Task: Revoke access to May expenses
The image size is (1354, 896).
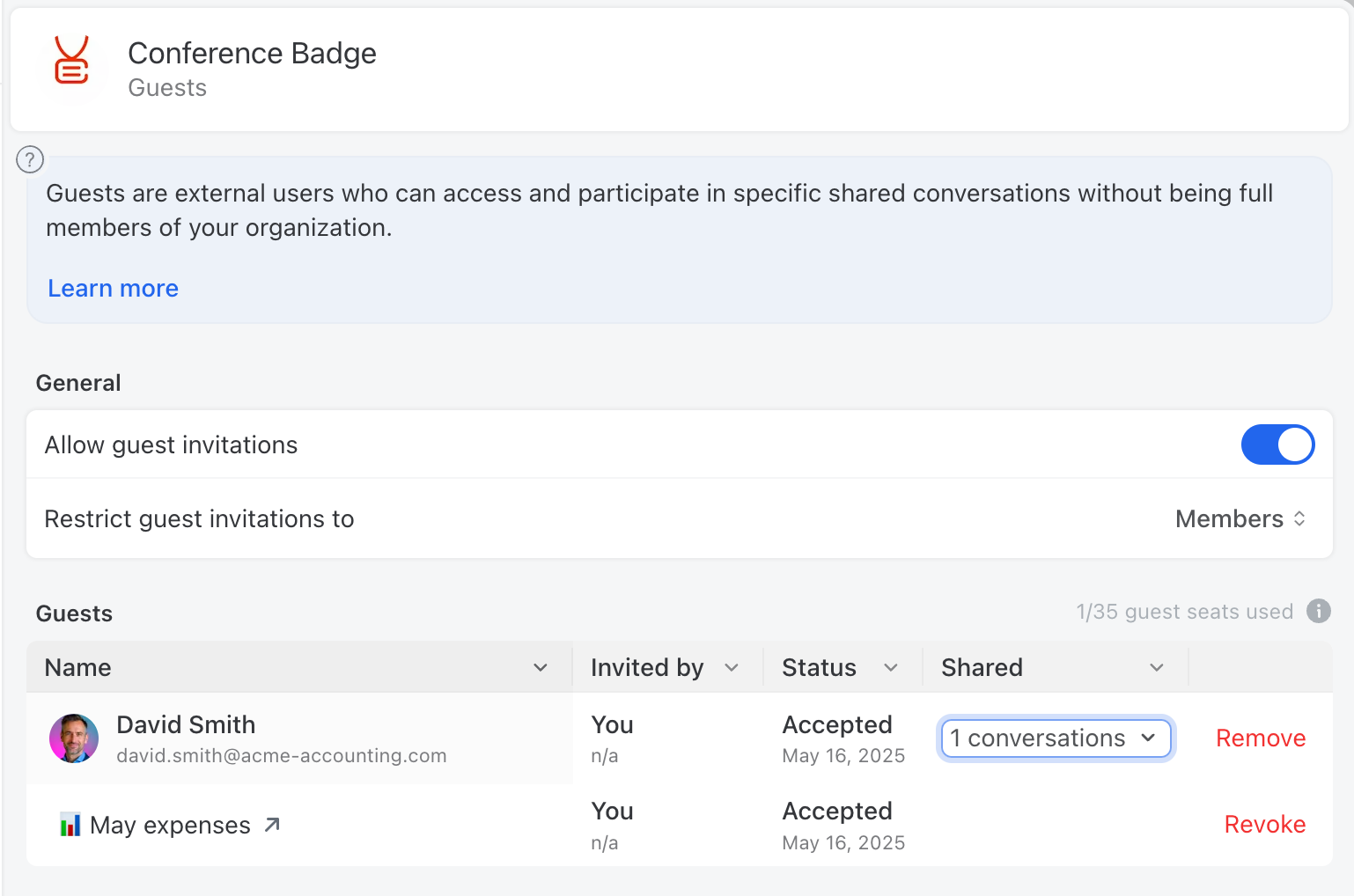Action: click(x=1264, y=825)
